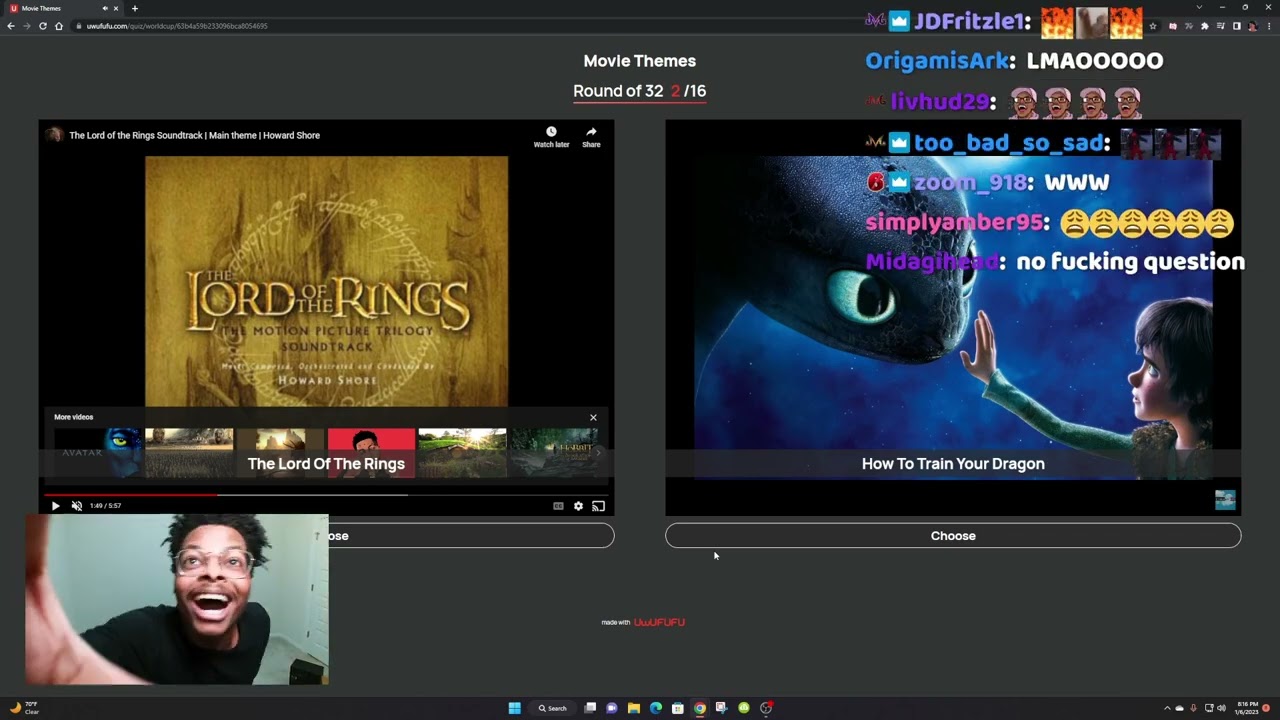Screen dimensions: 1280x720
Task: Switch to Google Chrome in the taskbar
Action: click(700, 708)
